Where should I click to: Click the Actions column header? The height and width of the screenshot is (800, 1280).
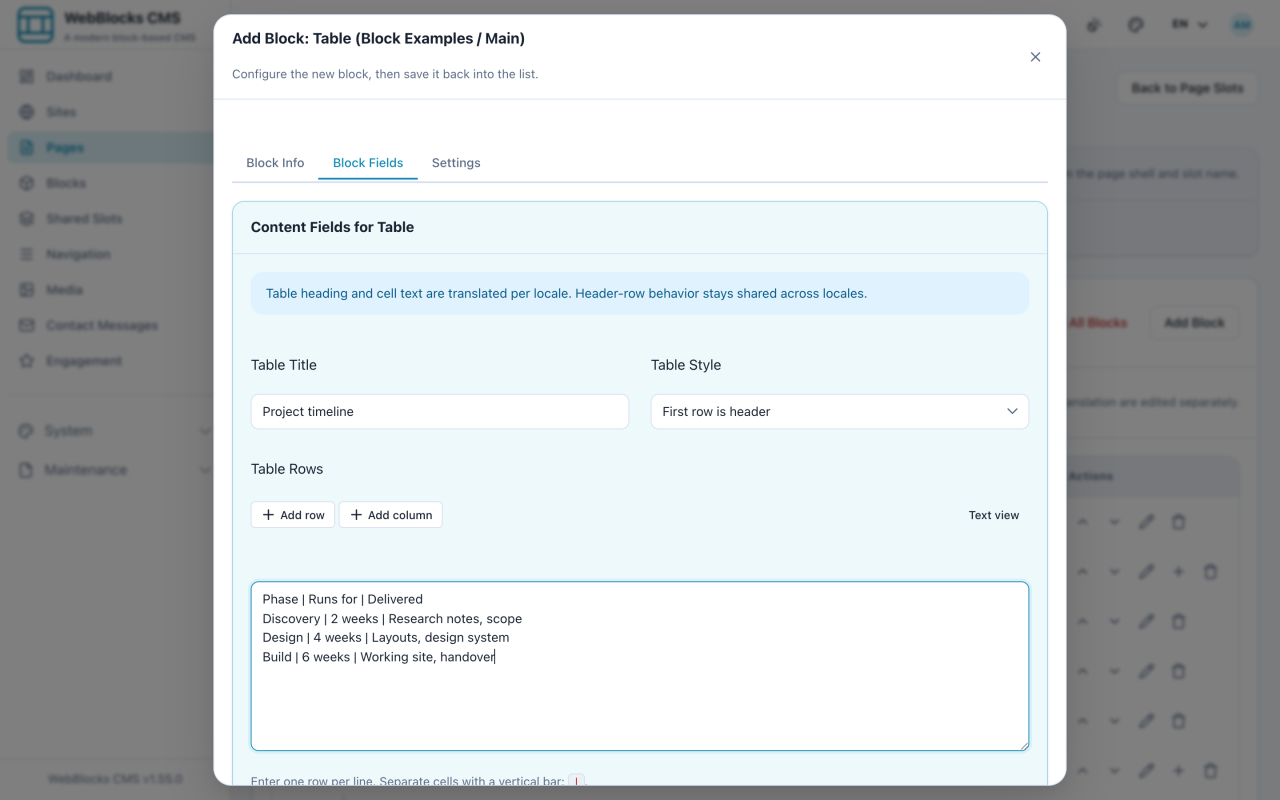click(1091, 476)
